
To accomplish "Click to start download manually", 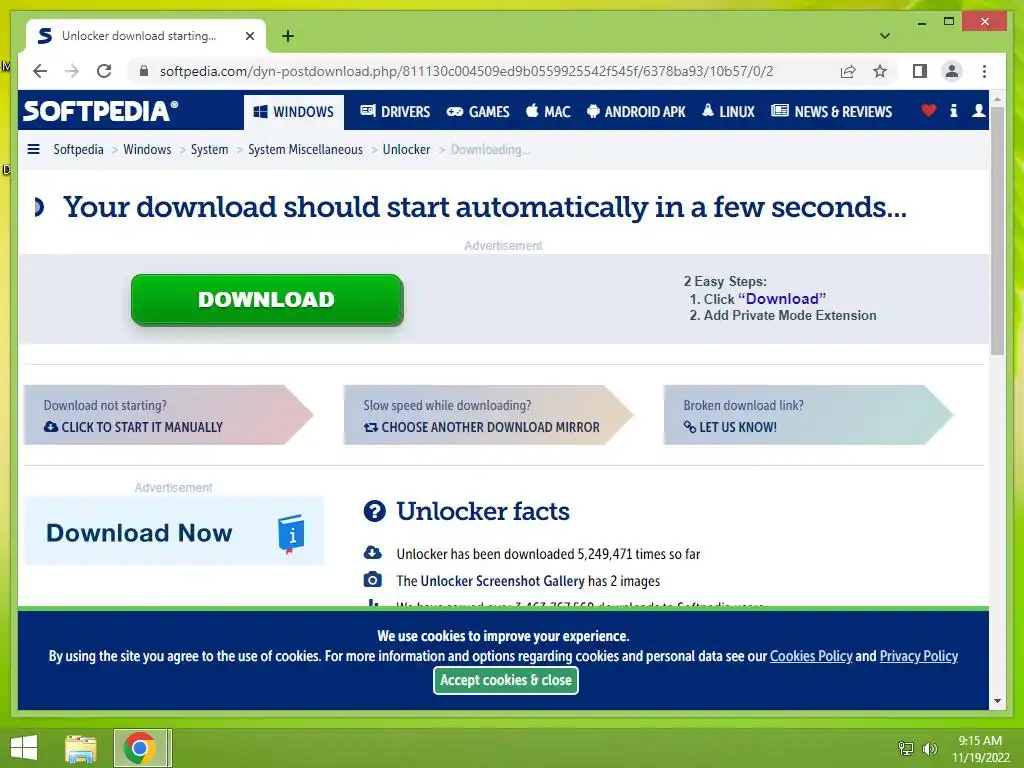I will [168, 415].
